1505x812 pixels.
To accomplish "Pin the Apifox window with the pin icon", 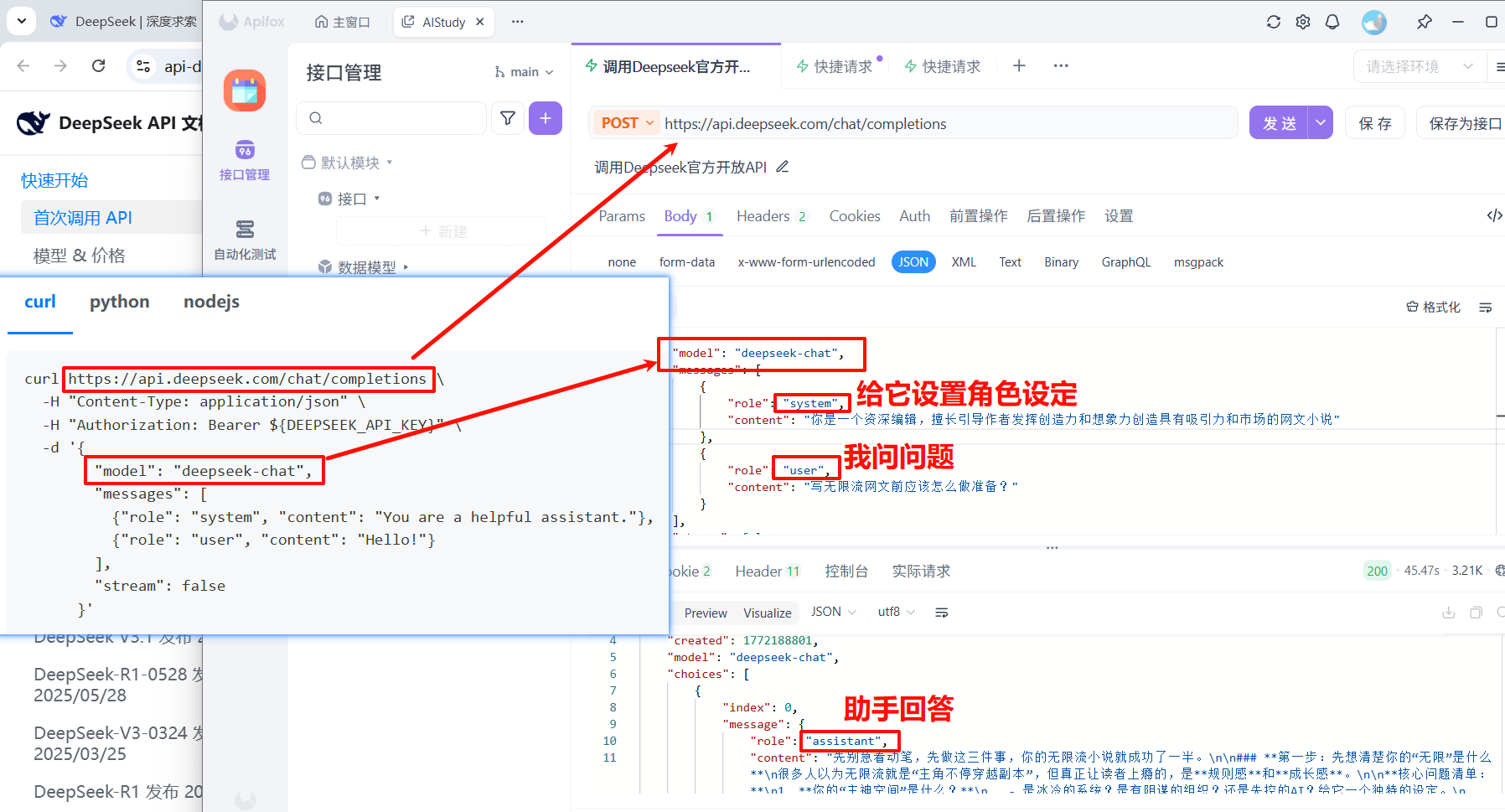I will pos(1425,22).
